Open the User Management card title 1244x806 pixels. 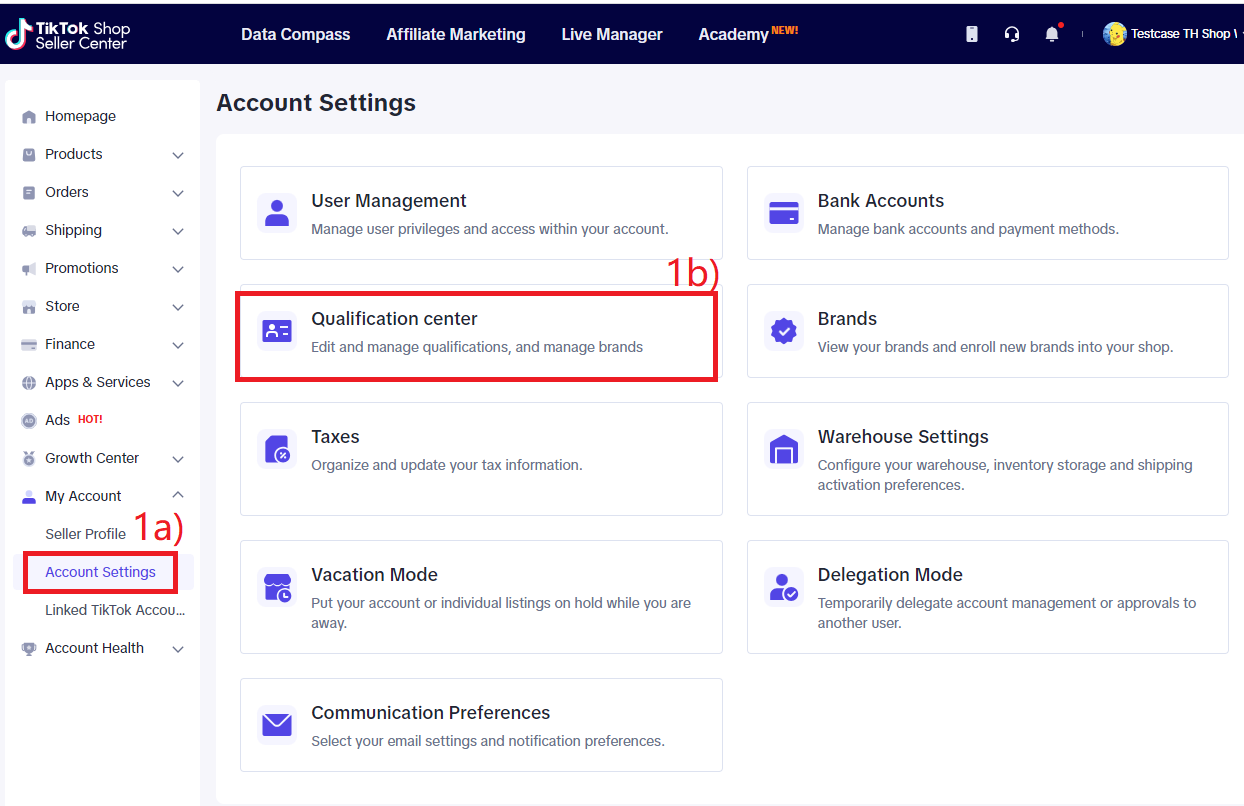pos(389,201)
